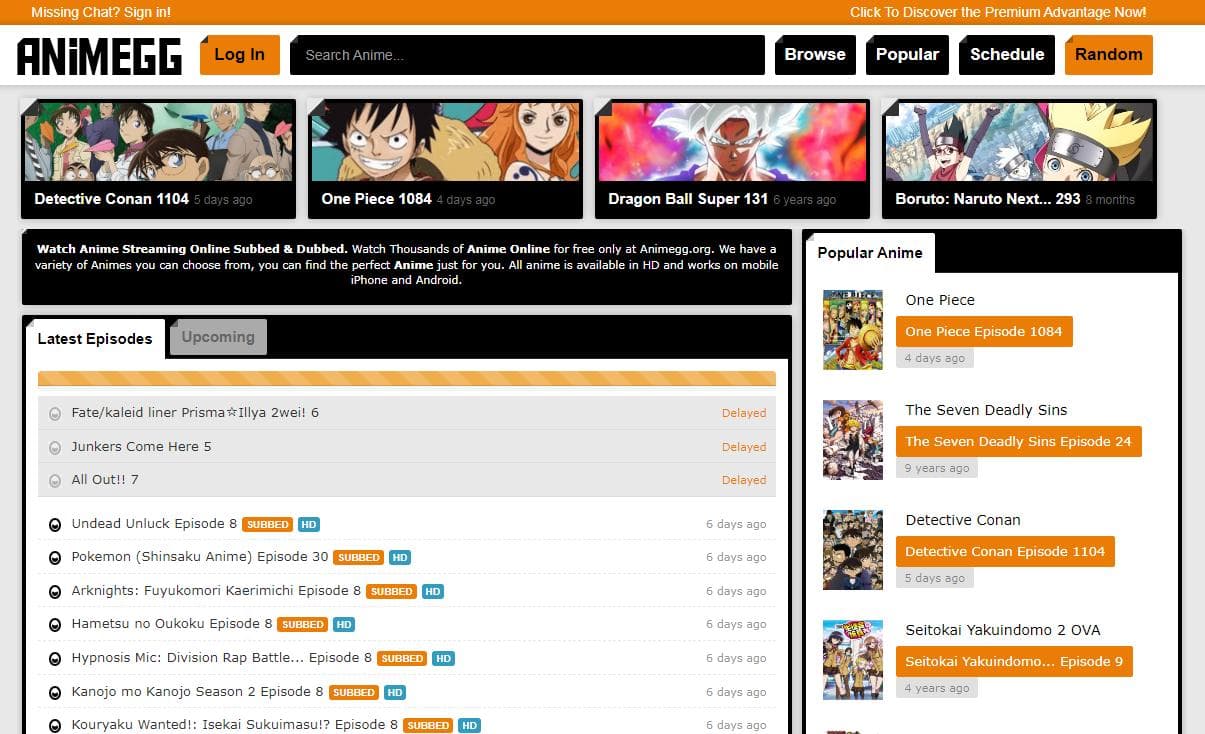Click the face icon beside Pokemon Episode 30

tap(55, 558)
